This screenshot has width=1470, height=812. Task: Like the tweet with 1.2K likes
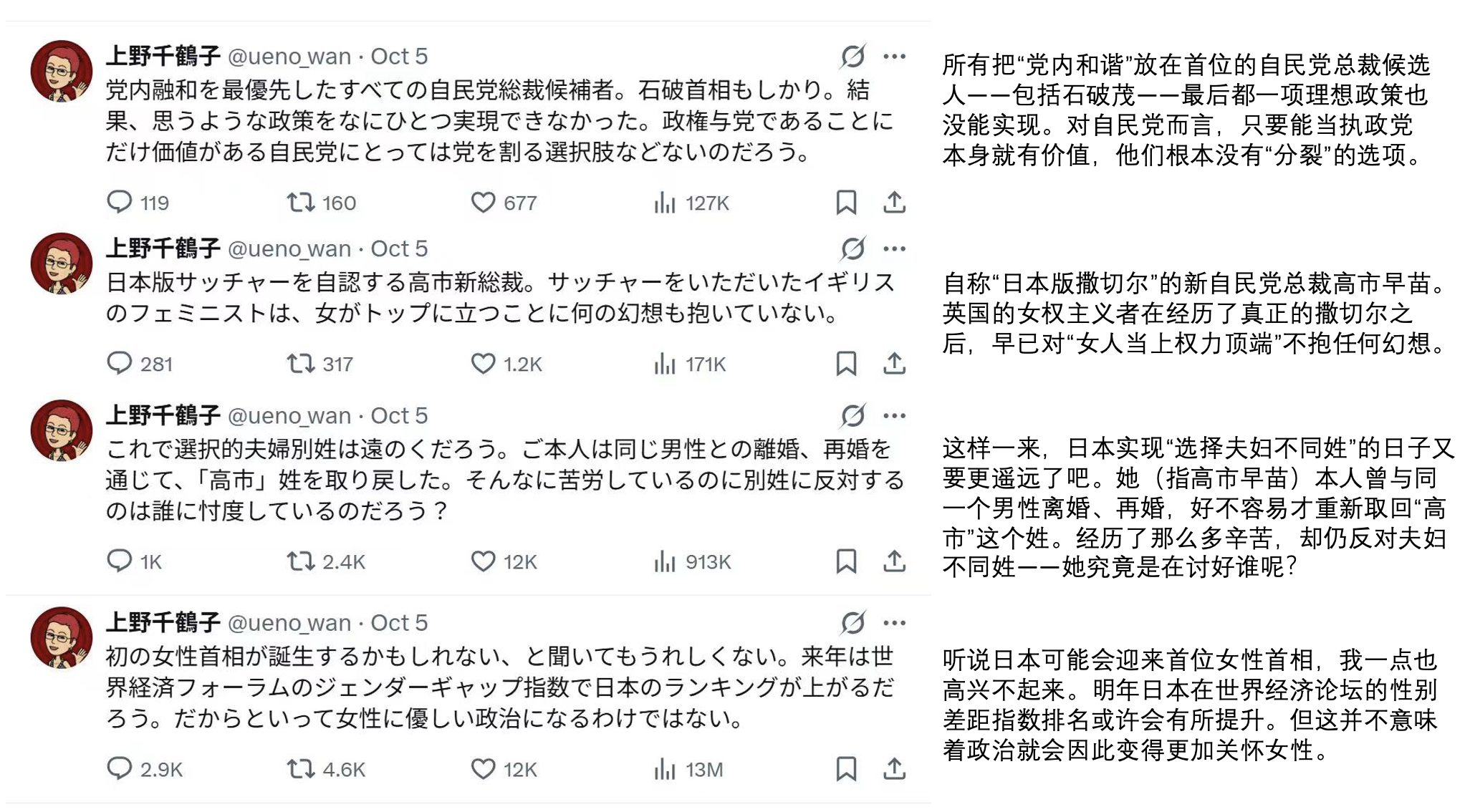point(484,364)
